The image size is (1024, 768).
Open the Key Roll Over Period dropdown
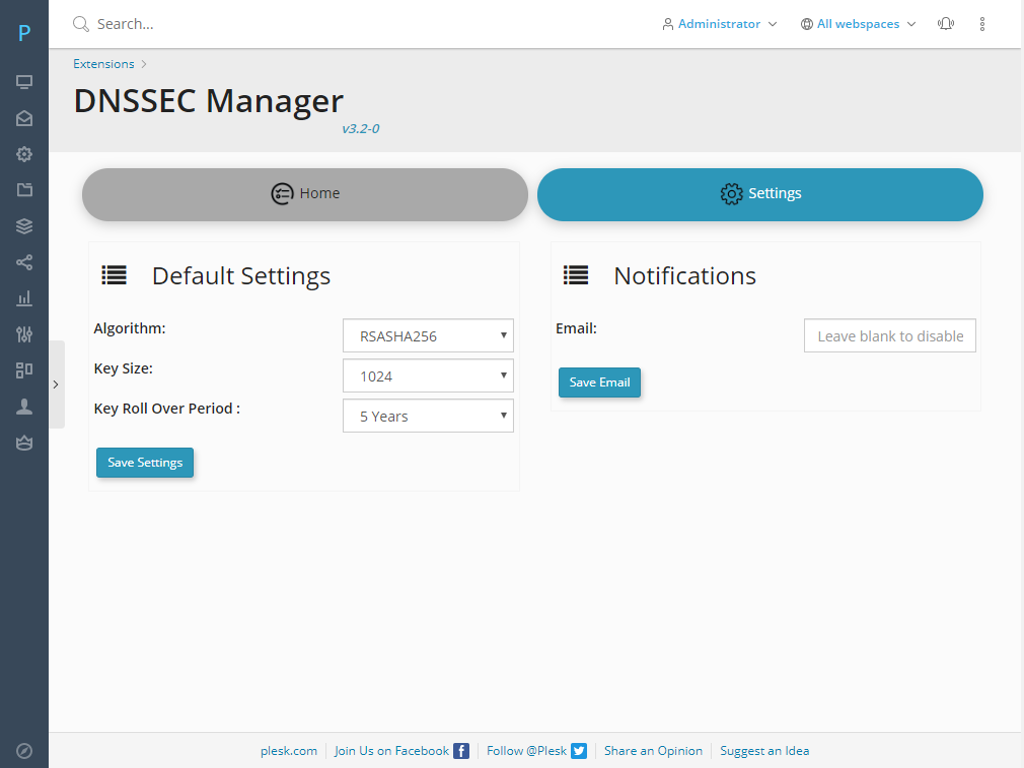click(428, 416)
